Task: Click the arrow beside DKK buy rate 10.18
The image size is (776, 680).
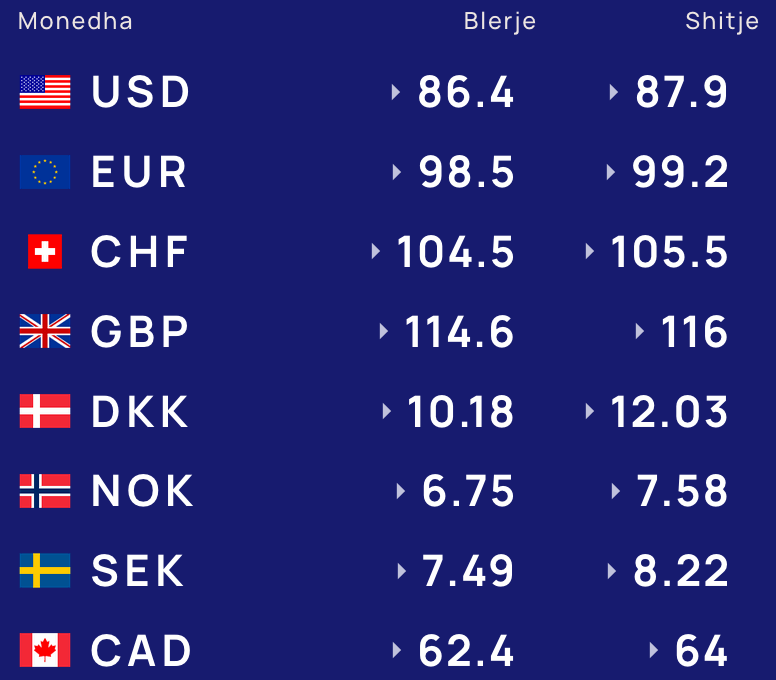Action: pos(387,411)
